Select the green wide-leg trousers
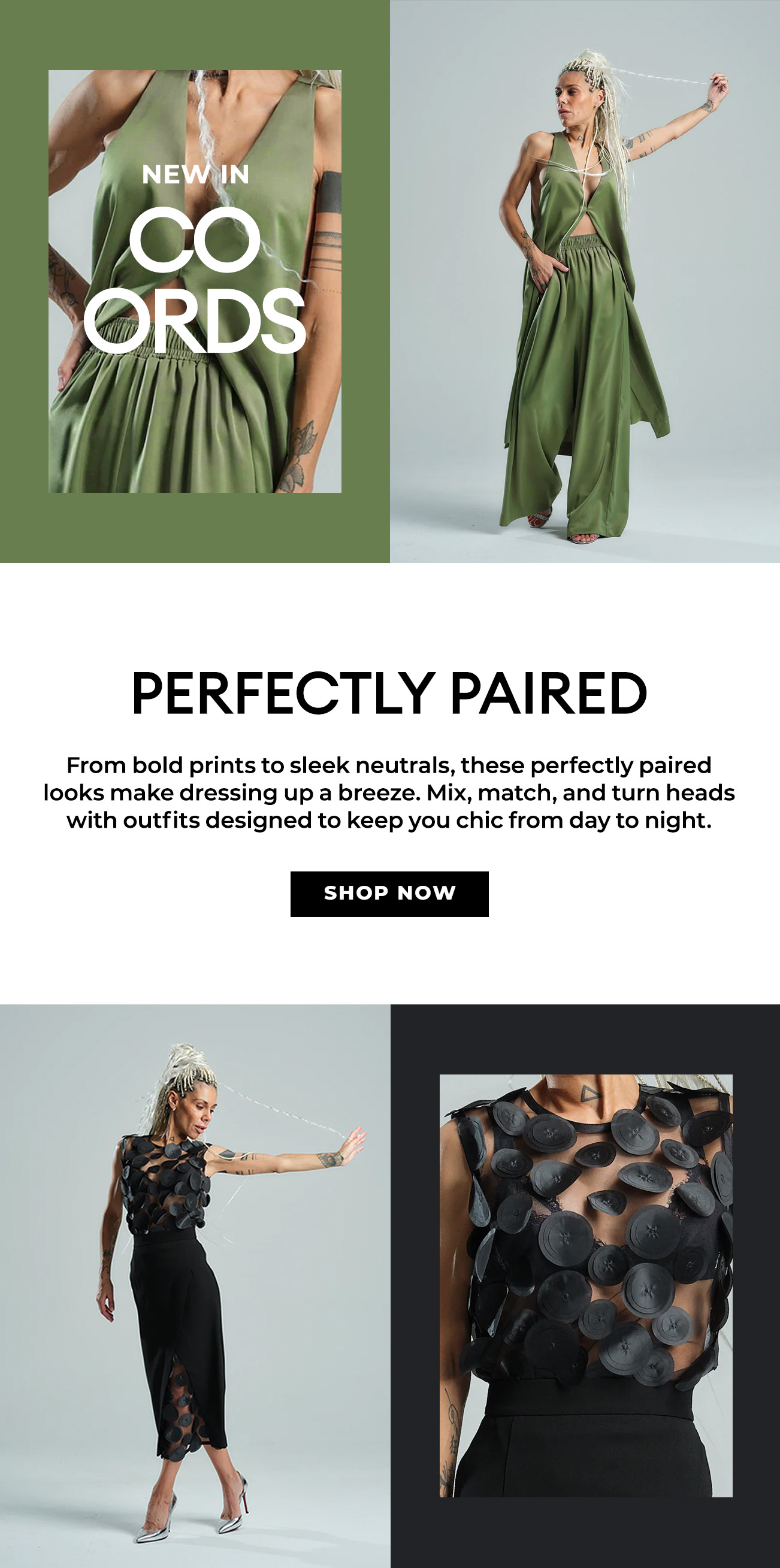780x1568 pixels. click(x=563, y=389)
